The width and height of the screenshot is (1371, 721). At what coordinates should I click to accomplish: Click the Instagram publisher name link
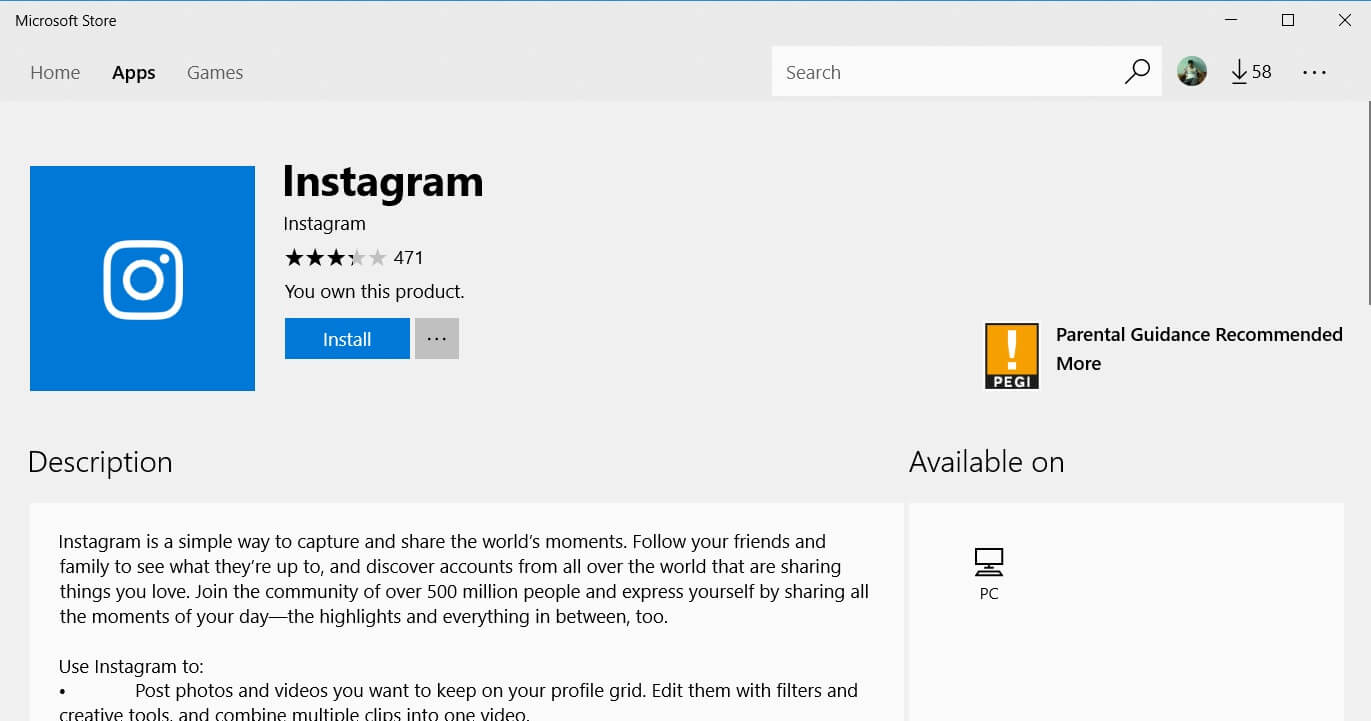point(324,224)
